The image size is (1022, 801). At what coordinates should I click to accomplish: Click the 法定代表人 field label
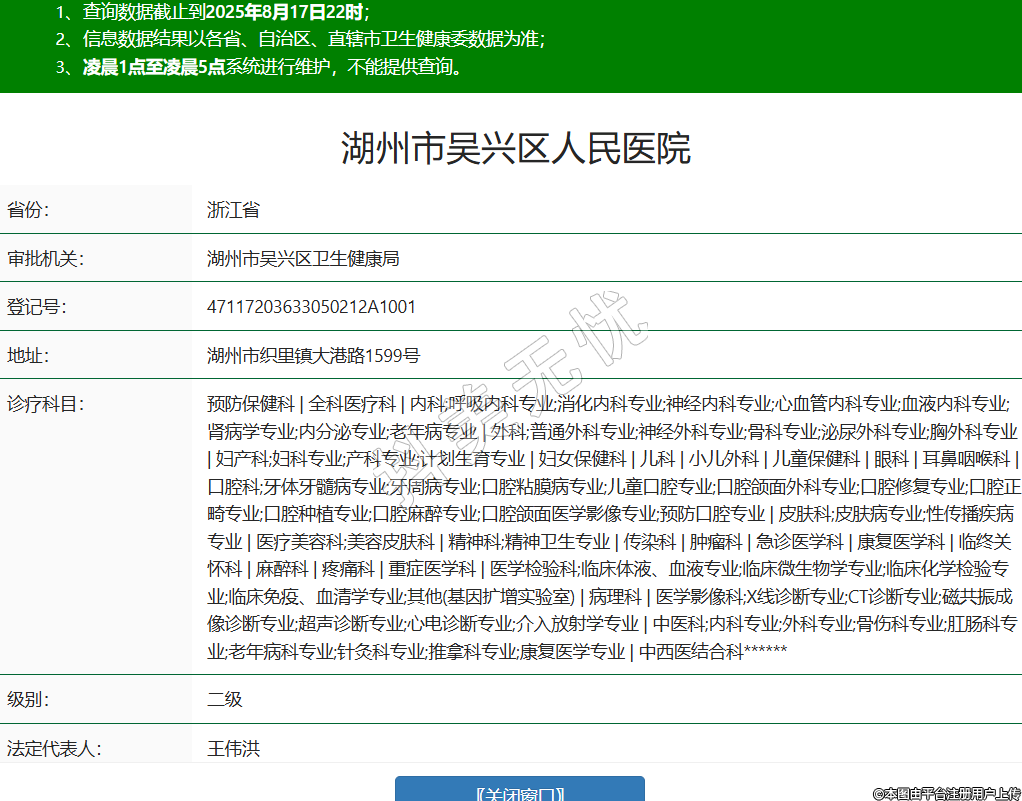[x=54, y=747]
